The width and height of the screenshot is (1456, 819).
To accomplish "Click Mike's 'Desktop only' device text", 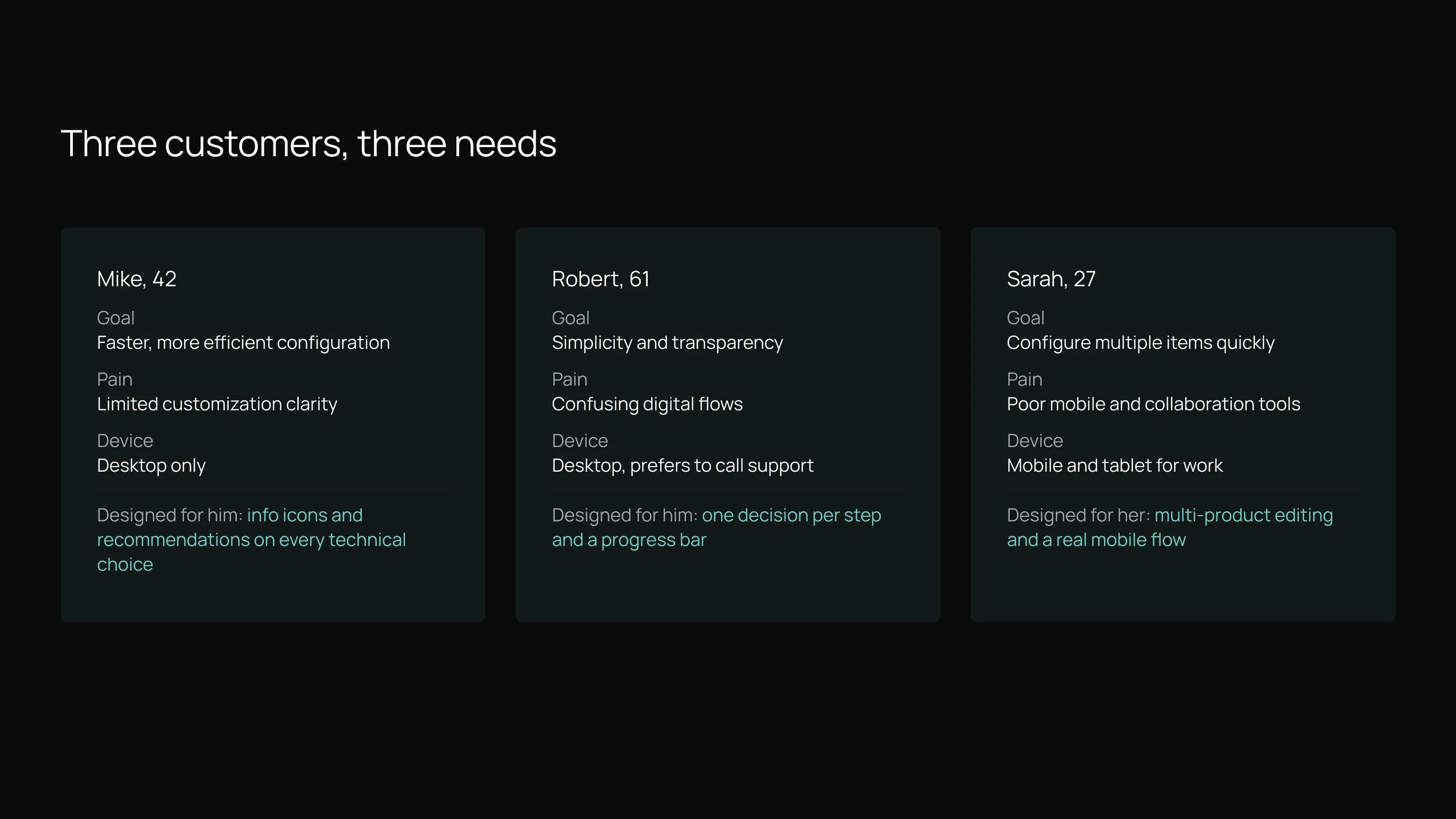I will point(151,465).
